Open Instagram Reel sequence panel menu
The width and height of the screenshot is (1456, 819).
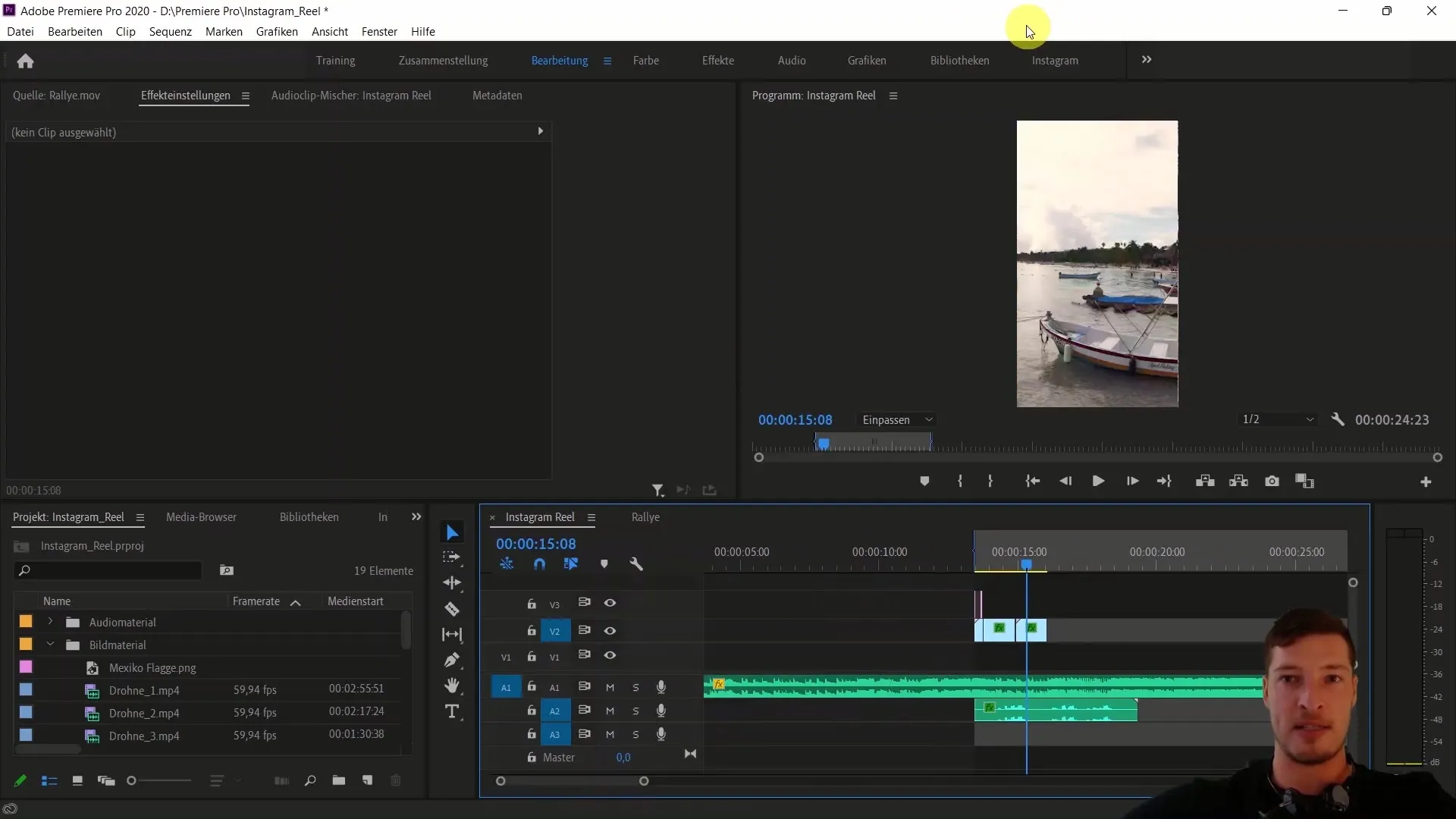coord(591,517)
